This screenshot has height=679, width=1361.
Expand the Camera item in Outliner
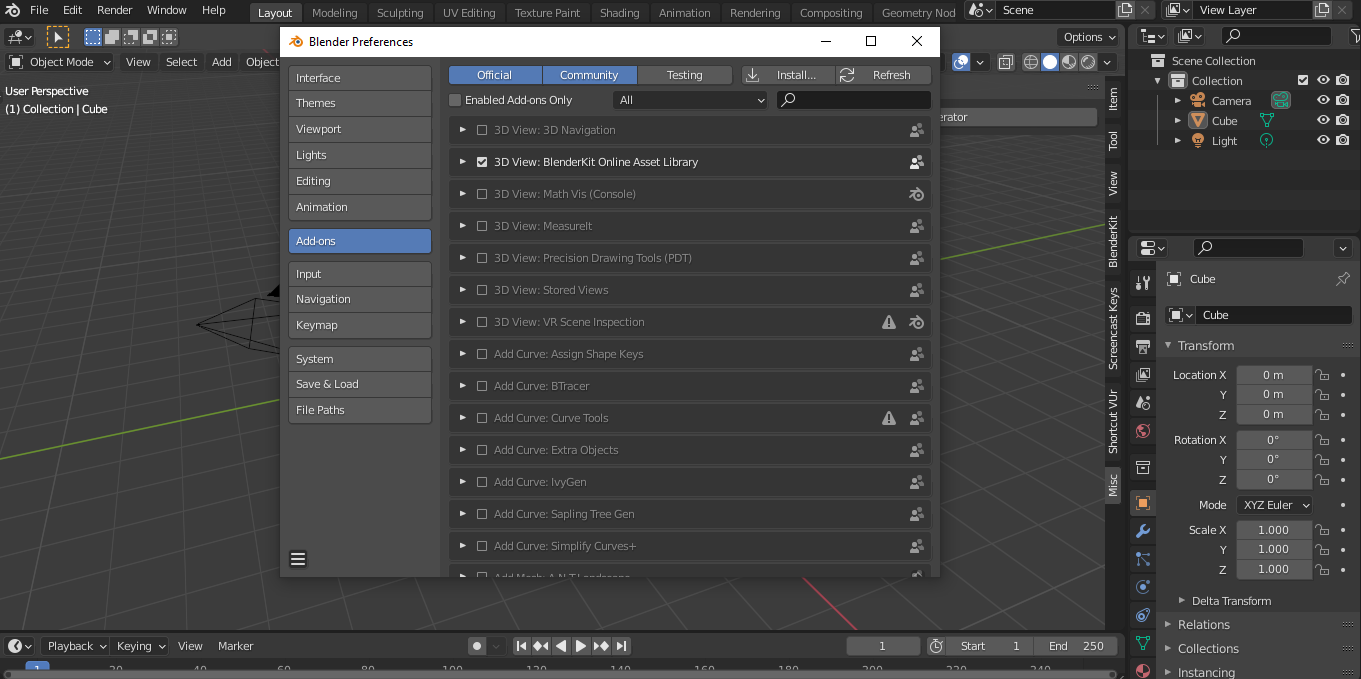(1178, 101)
